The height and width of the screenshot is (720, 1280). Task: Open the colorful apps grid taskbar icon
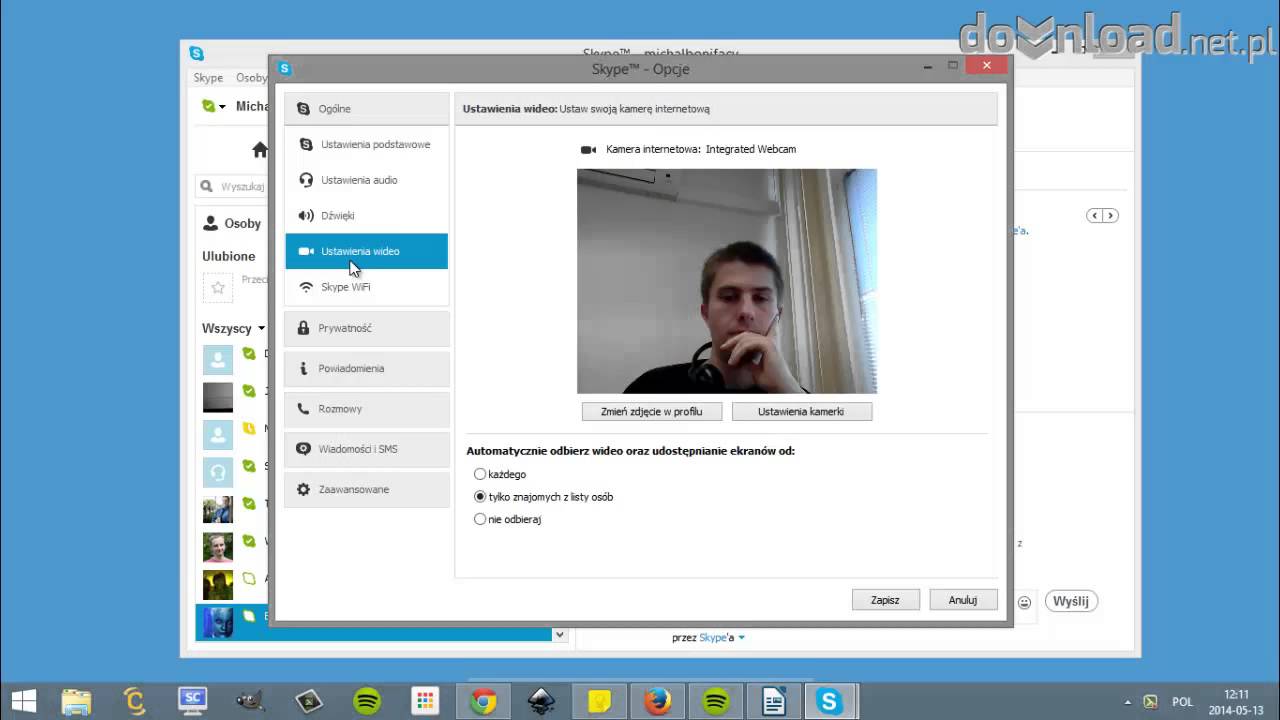pyautogui.click(x=426, y=702)
